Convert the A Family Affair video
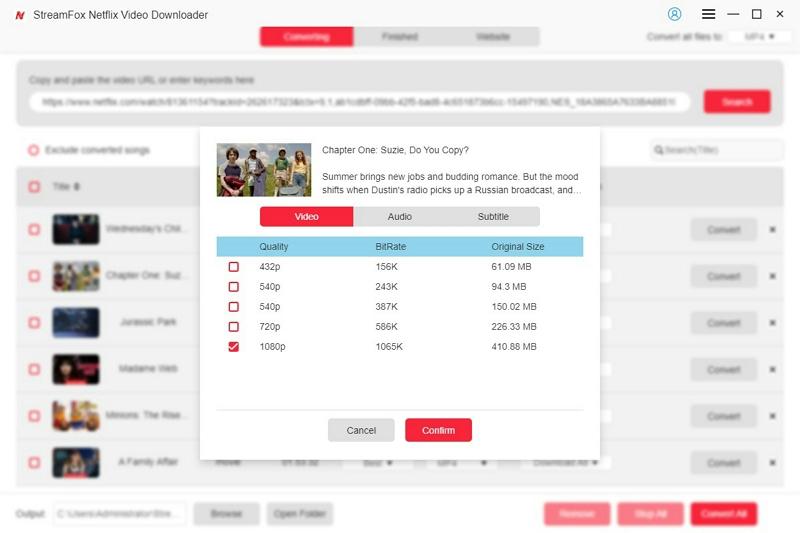 tap(724, 463)
